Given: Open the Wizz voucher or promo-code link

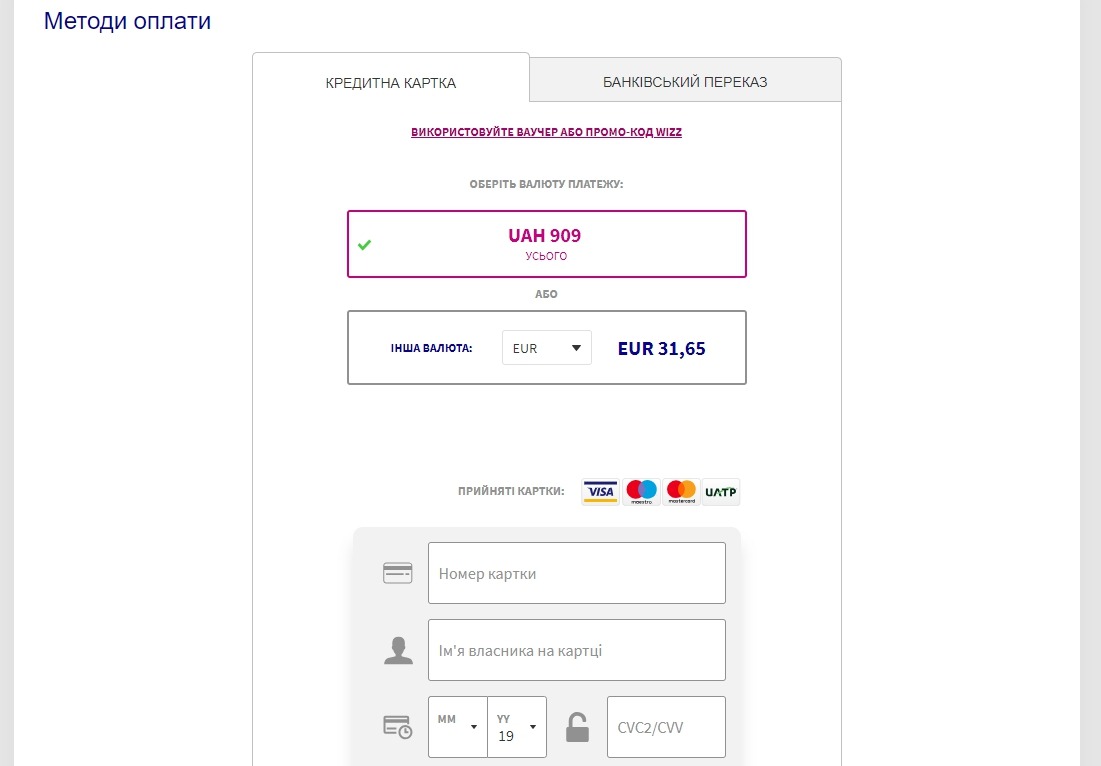Looking at the screenshot, I should click(x=546, y=132).
